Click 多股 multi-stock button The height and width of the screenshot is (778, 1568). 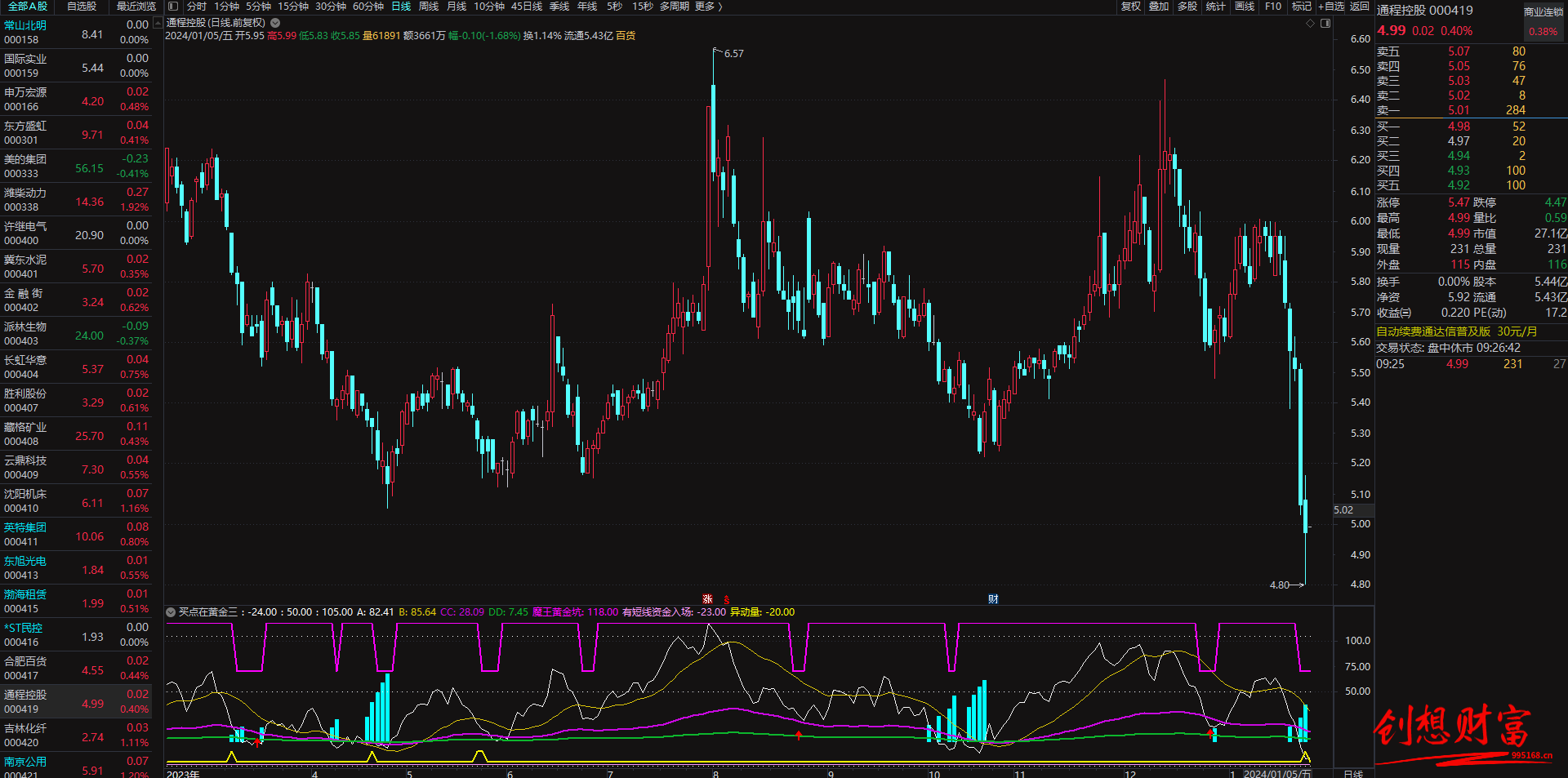[x=1187, y=6]
